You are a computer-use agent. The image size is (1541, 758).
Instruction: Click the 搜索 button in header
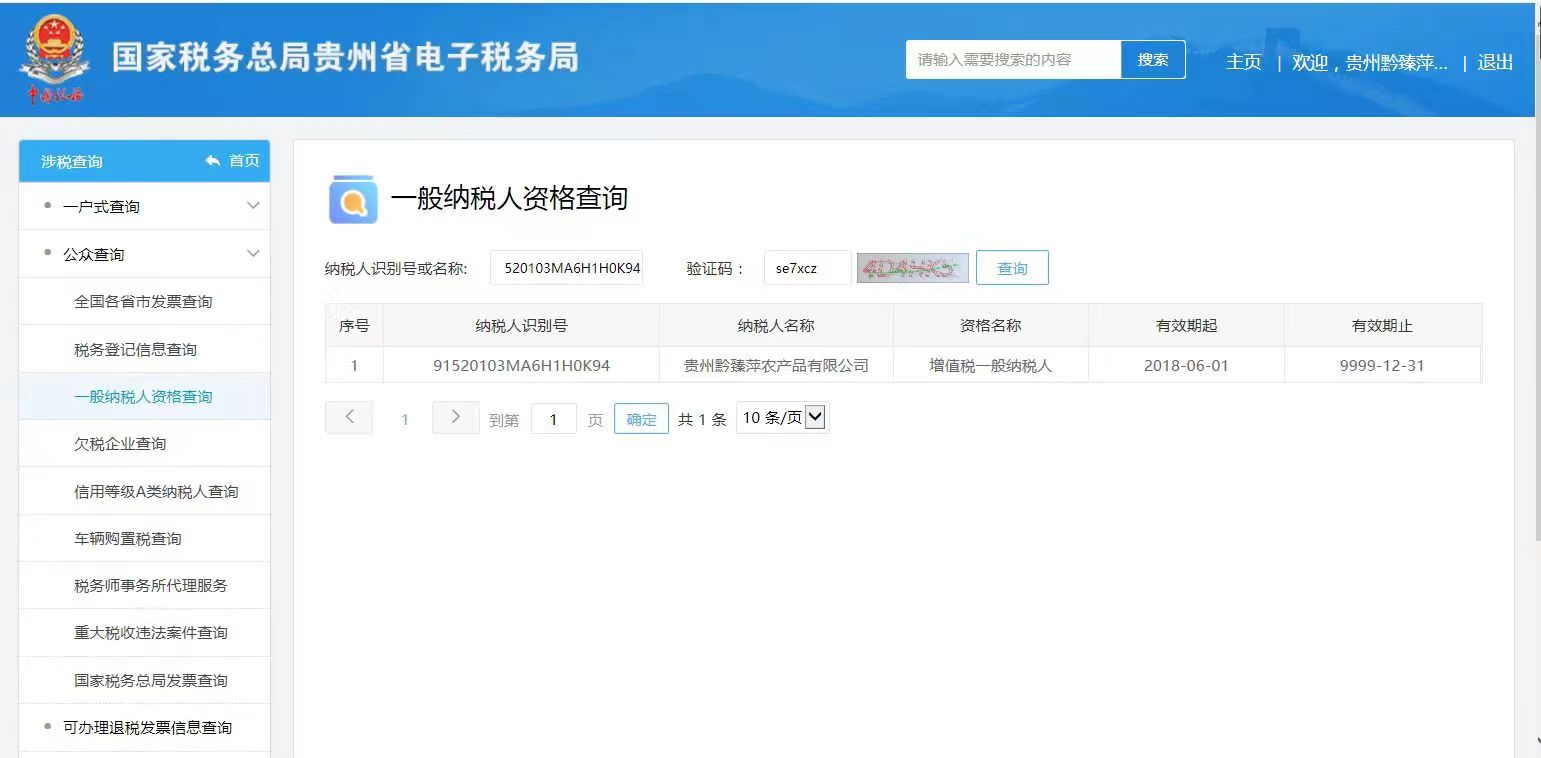1152,60
